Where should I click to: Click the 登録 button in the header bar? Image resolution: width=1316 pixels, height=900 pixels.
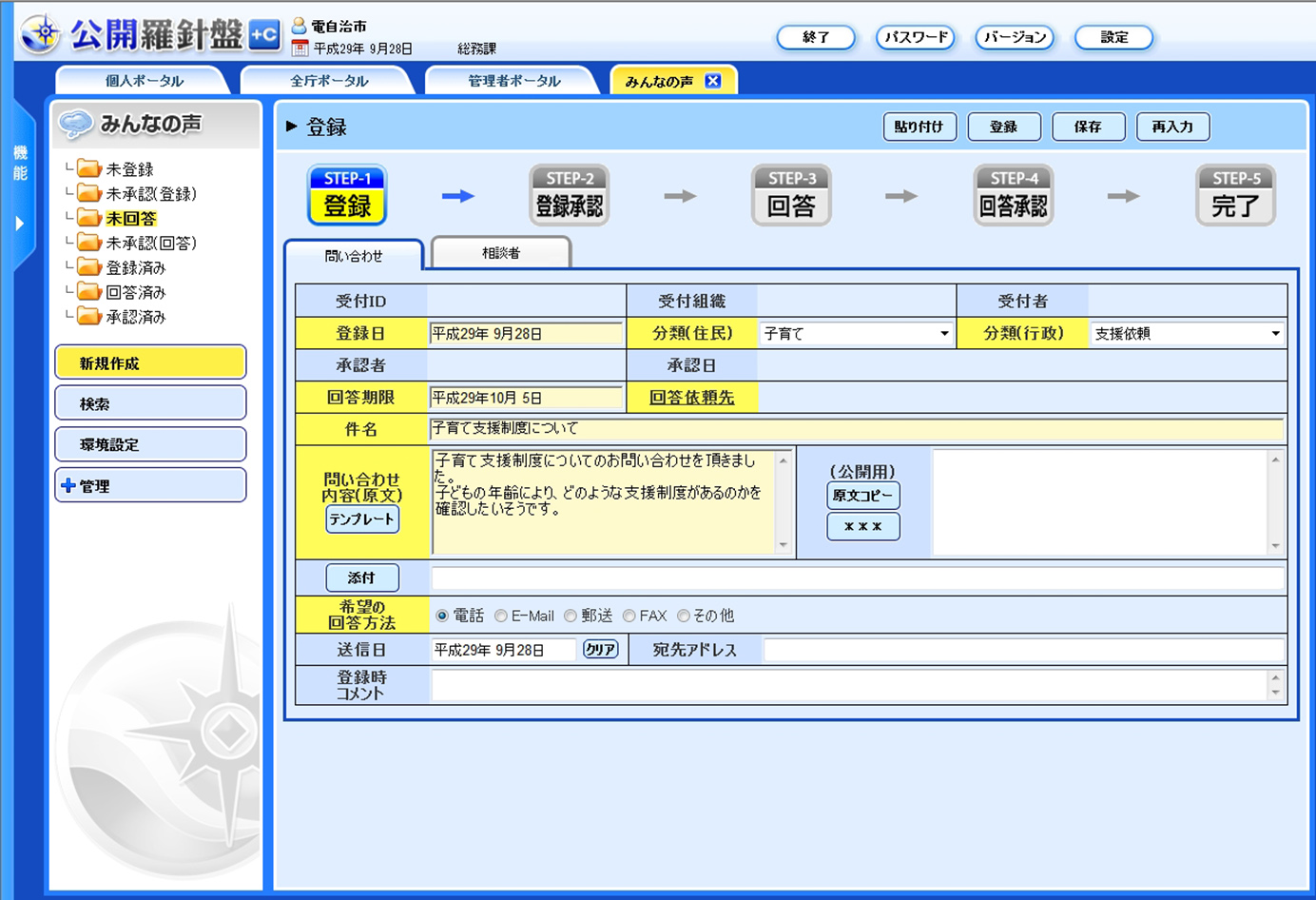click(1004, 127)
